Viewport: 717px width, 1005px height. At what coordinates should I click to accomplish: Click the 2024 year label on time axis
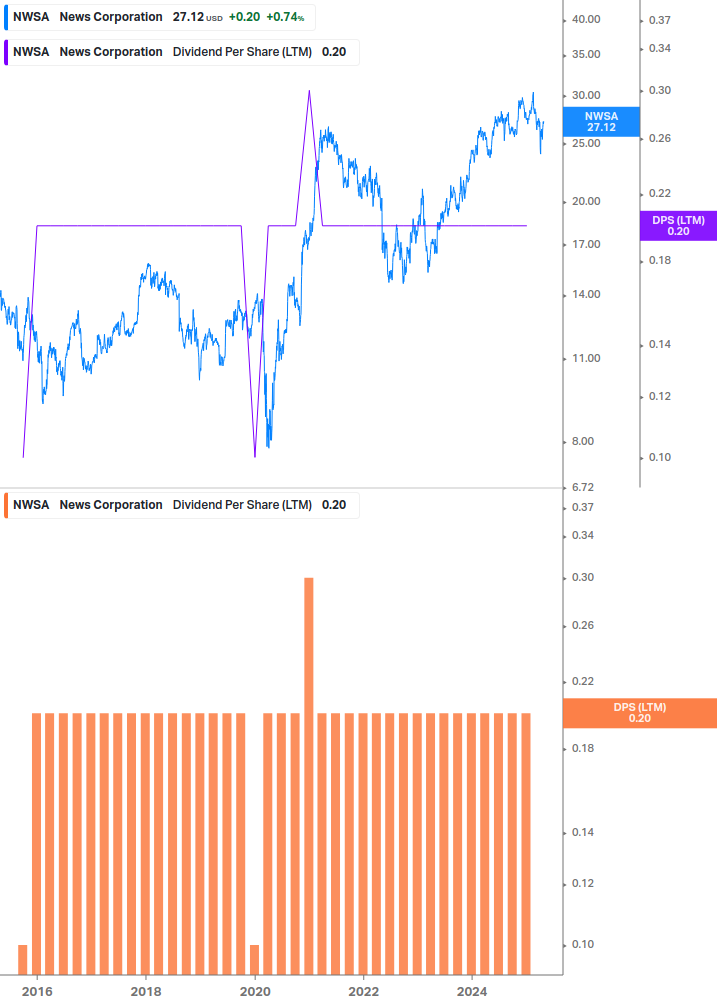[472, 992]
